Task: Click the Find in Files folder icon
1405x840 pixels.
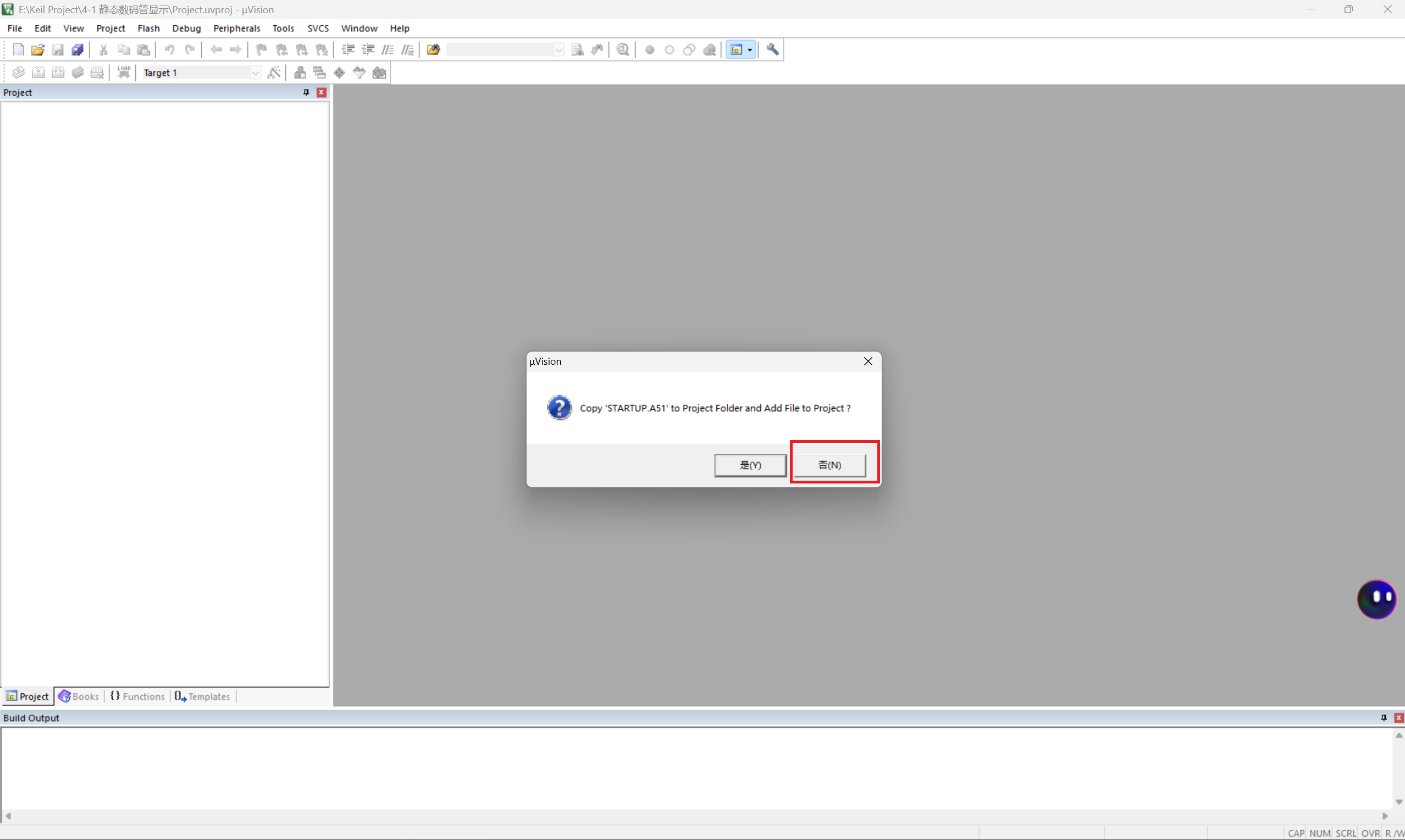Action: pos(433,50)
